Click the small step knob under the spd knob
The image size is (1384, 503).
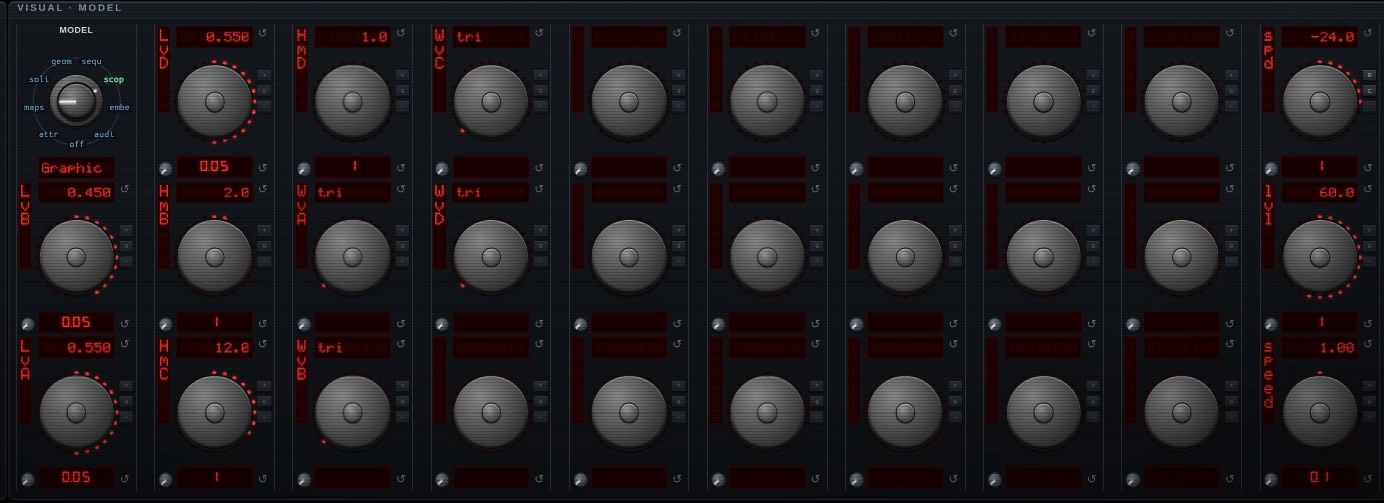tap(1269, 169)
